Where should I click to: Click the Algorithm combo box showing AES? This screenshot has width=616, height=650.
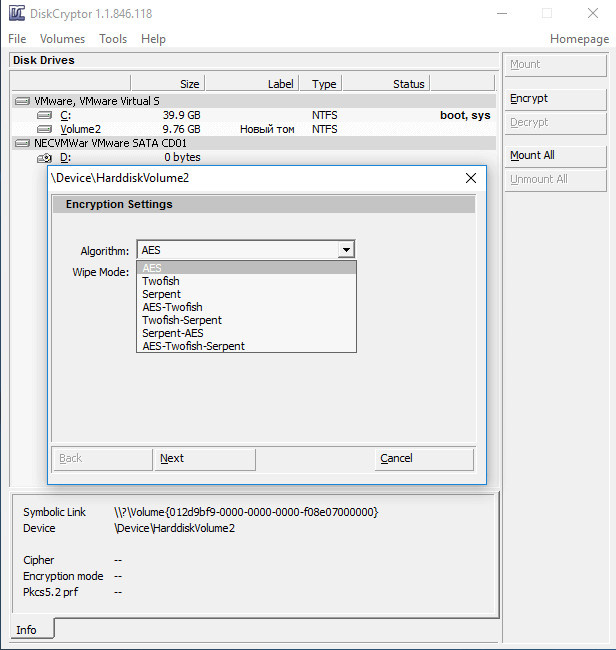[246, 250]
